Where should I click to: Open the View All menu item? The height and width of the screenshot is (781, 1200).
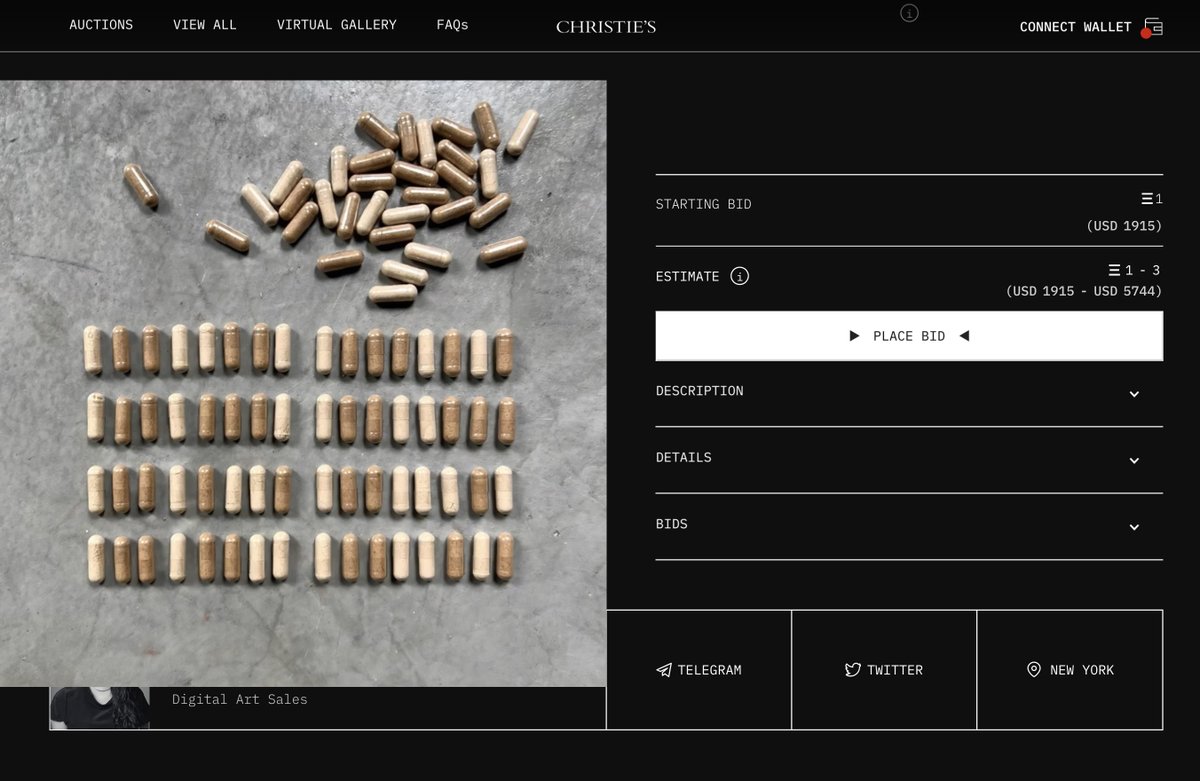point(205,25)
